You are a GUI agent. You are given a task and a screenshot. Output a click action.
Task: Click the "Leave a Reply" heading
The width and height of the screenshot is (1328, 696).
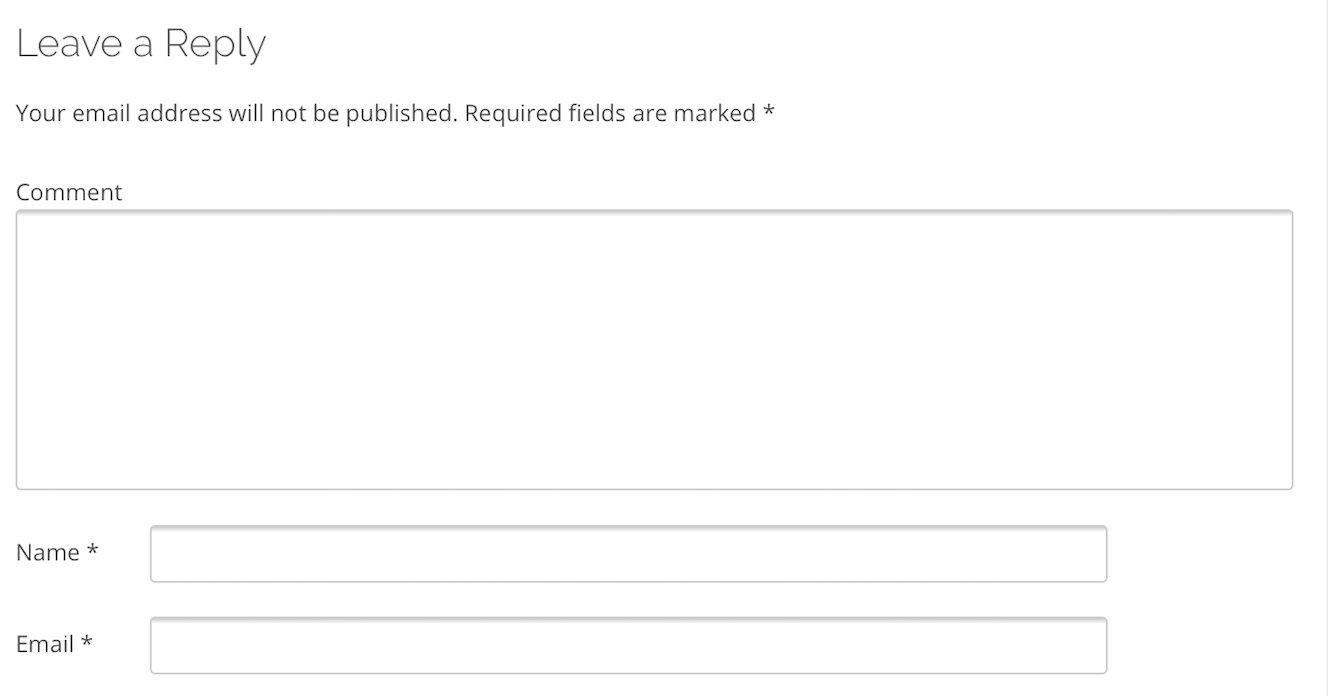pos(141,44)
